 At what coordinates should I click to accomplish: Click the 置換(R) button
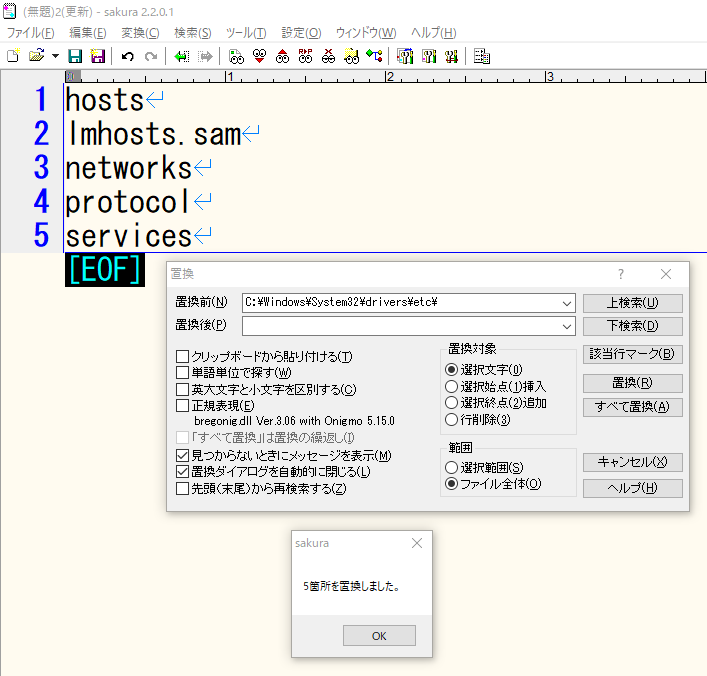point(633,383)
